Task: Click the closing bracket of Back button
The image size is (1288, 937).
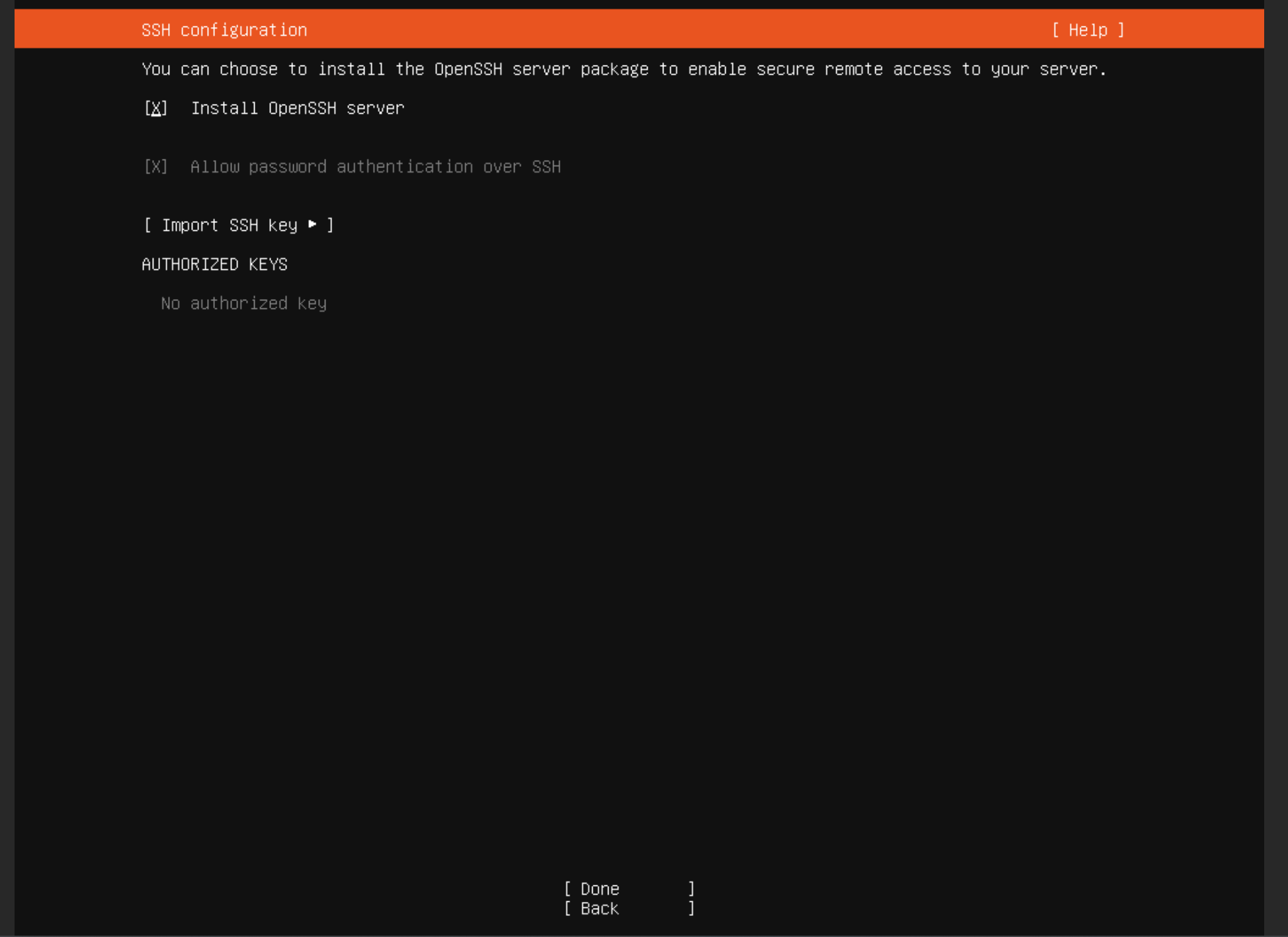Action: [691, 909]
